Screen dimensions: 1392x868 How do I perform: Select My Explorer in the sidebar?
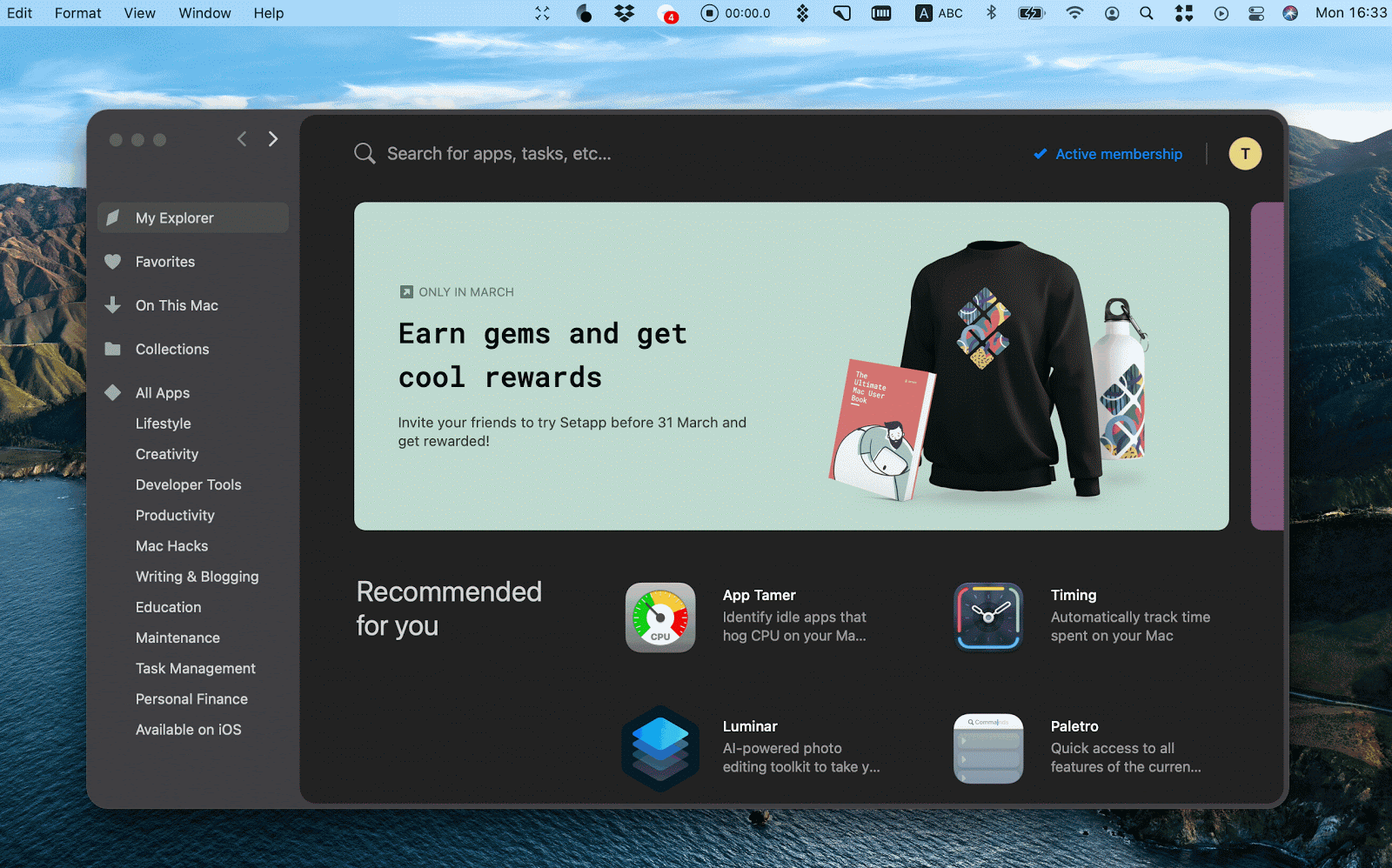(193, 217)
